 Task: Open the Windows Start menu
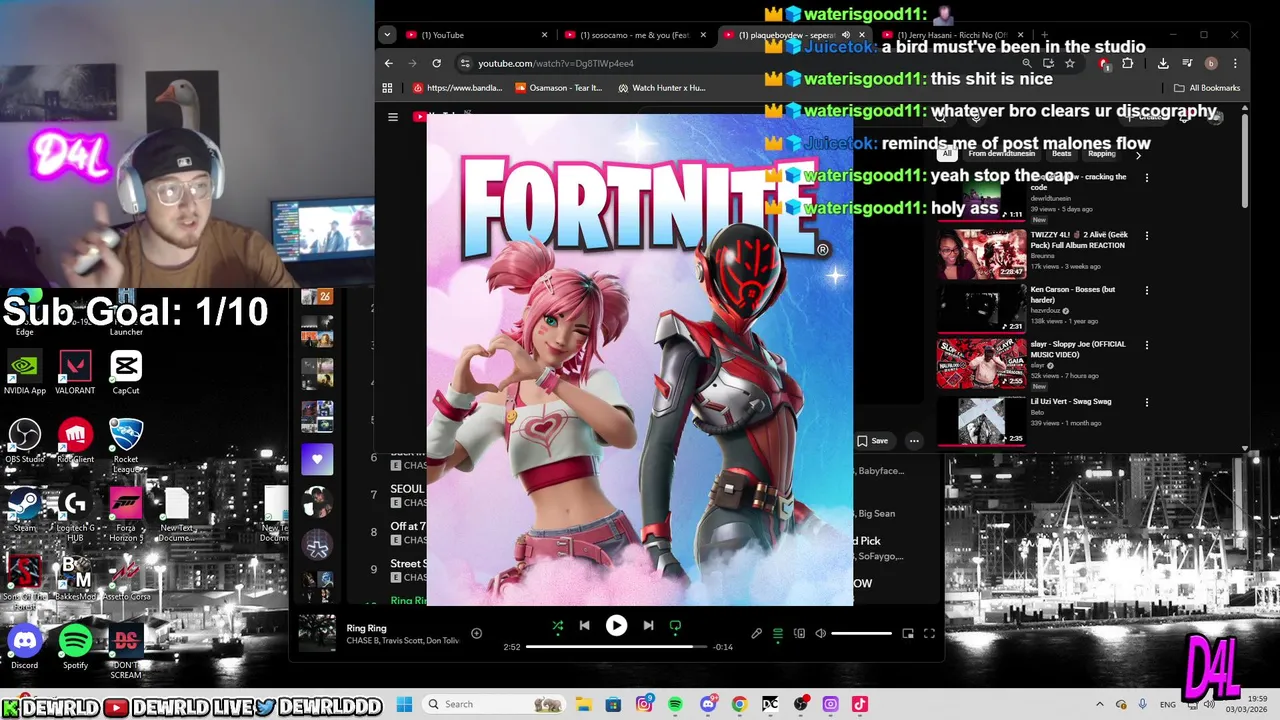click(404, 704)
